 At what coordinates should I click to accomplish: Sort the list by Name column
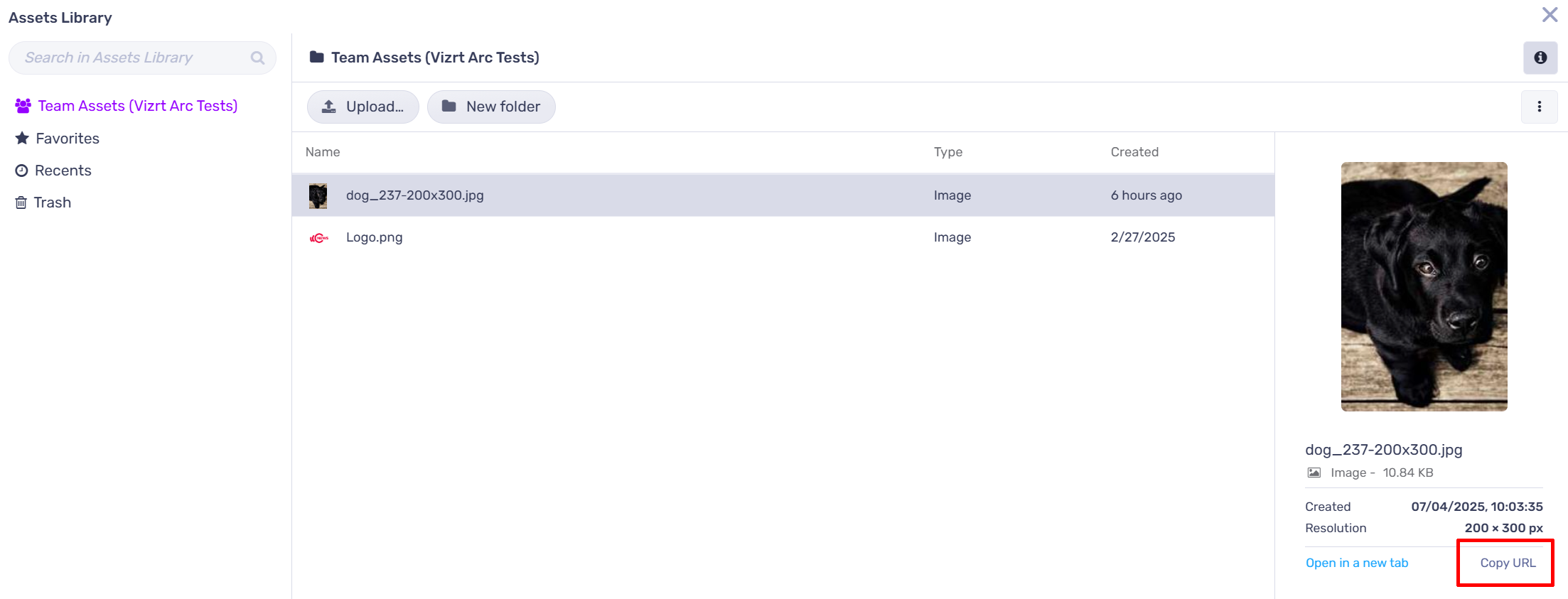[x=323, y=152]
